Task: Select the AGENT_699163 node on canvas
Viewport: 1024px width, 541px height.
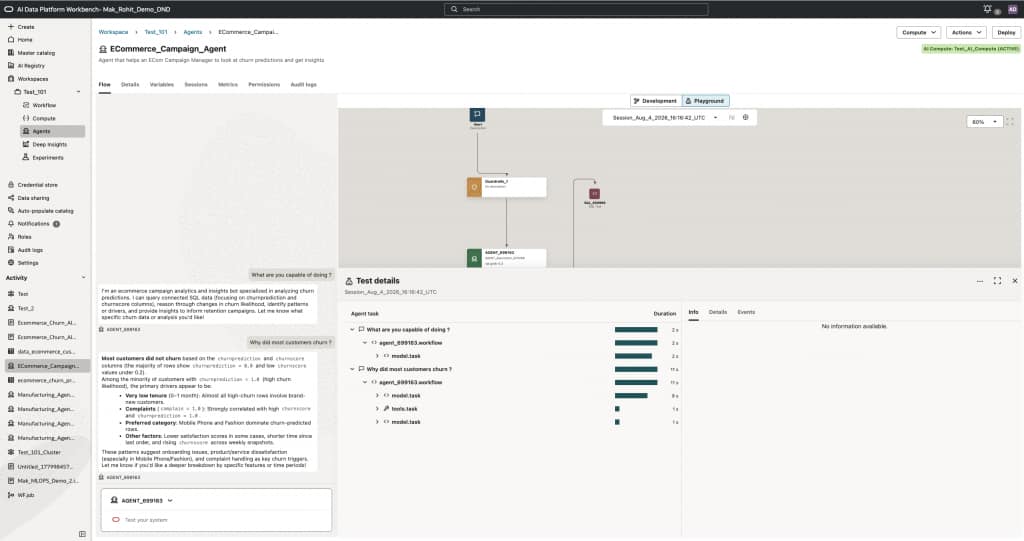Action: [506, 258]
